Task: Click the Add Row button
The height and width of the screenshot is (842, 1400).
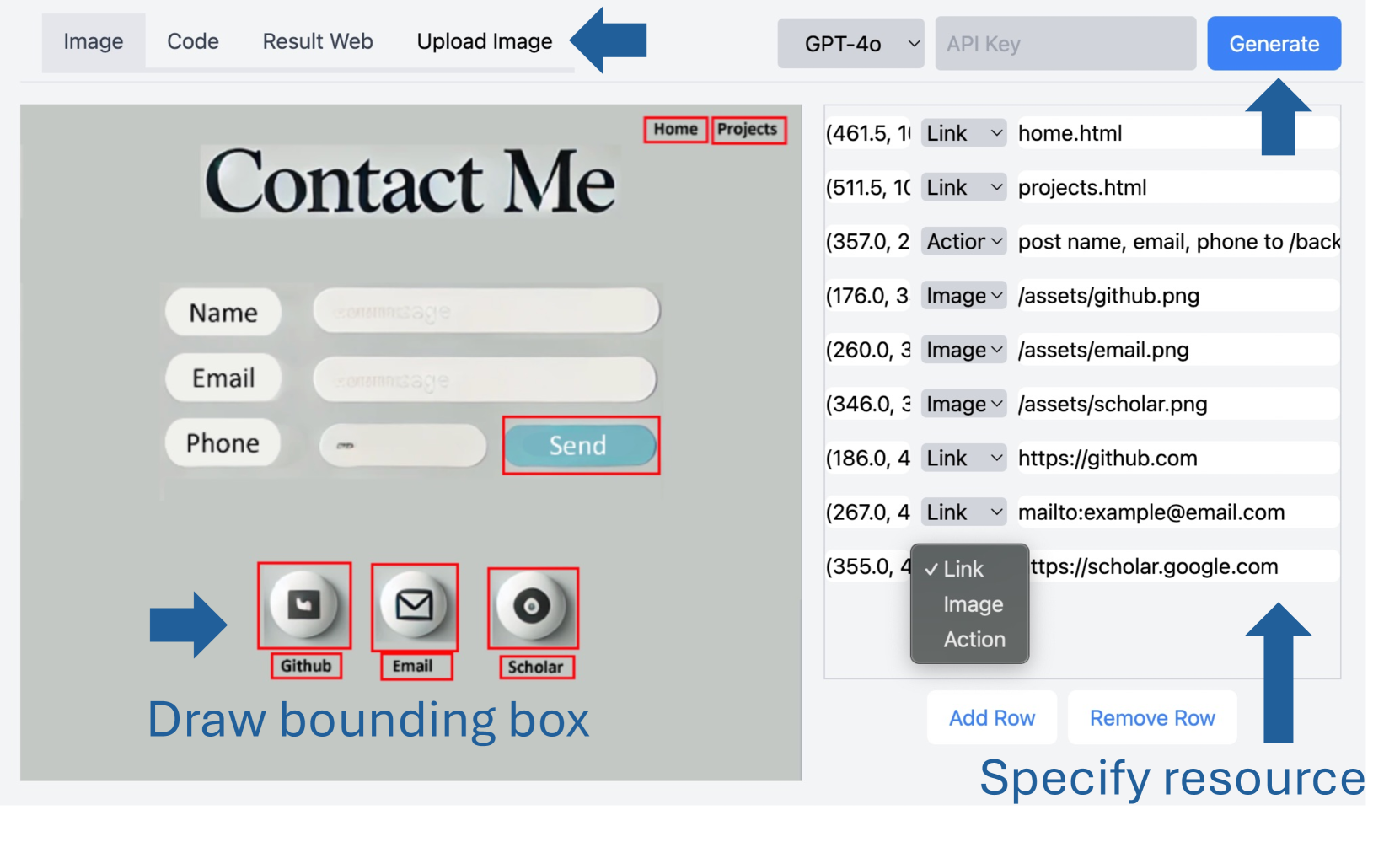Action: 992,717
